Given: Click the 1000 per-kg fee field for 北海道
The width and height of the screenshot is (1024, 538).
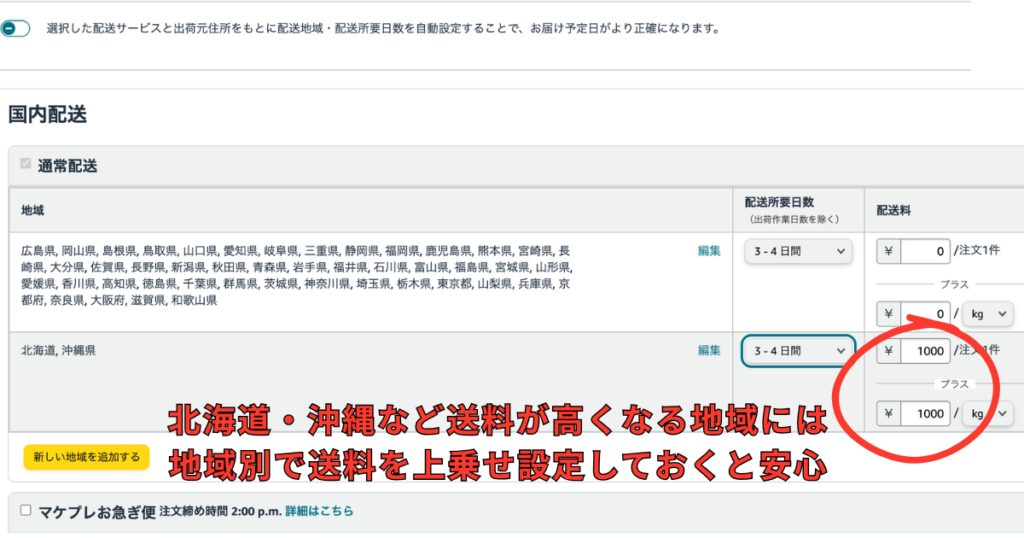Looking at the screenshot, I should (925, 413).
